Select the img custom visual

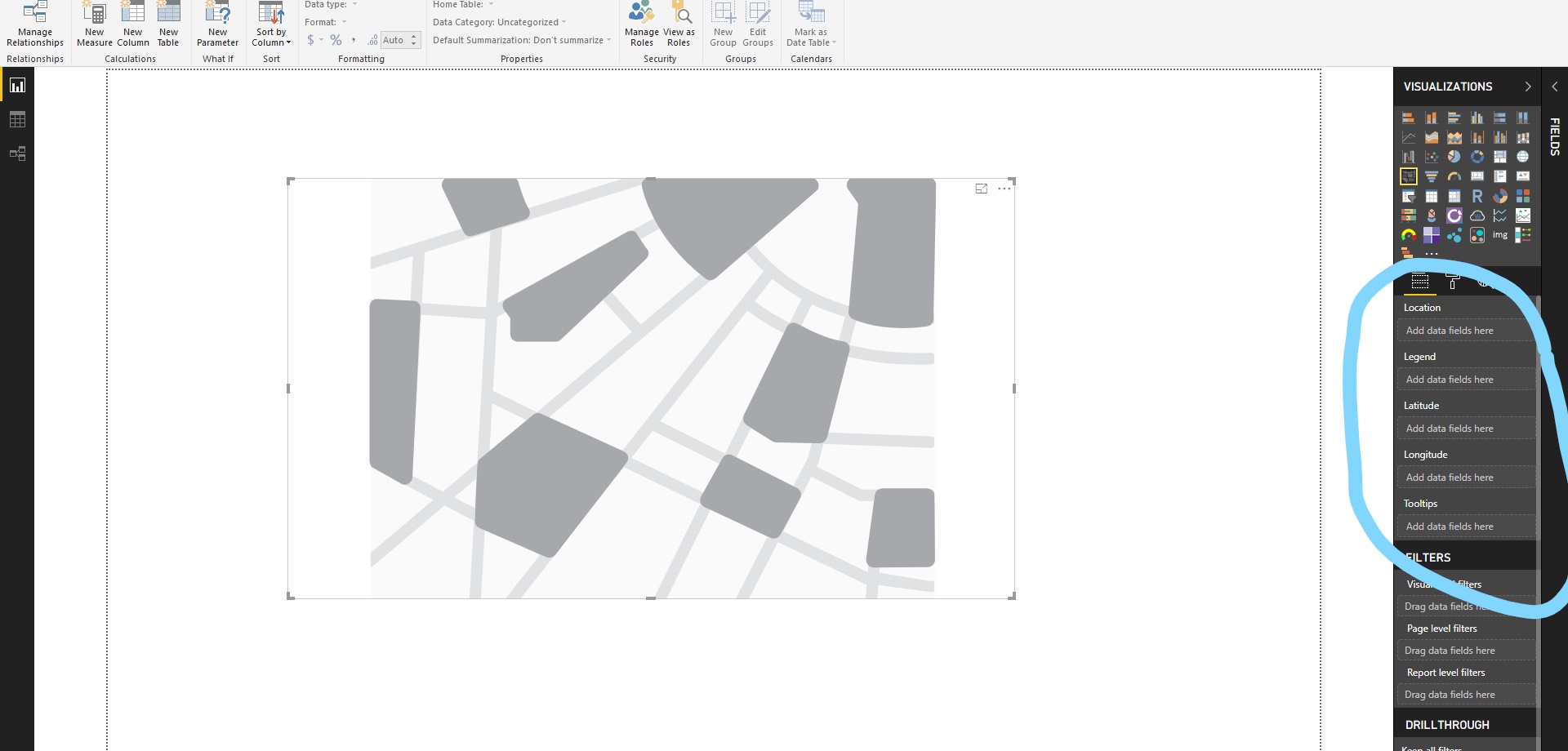1500,235
